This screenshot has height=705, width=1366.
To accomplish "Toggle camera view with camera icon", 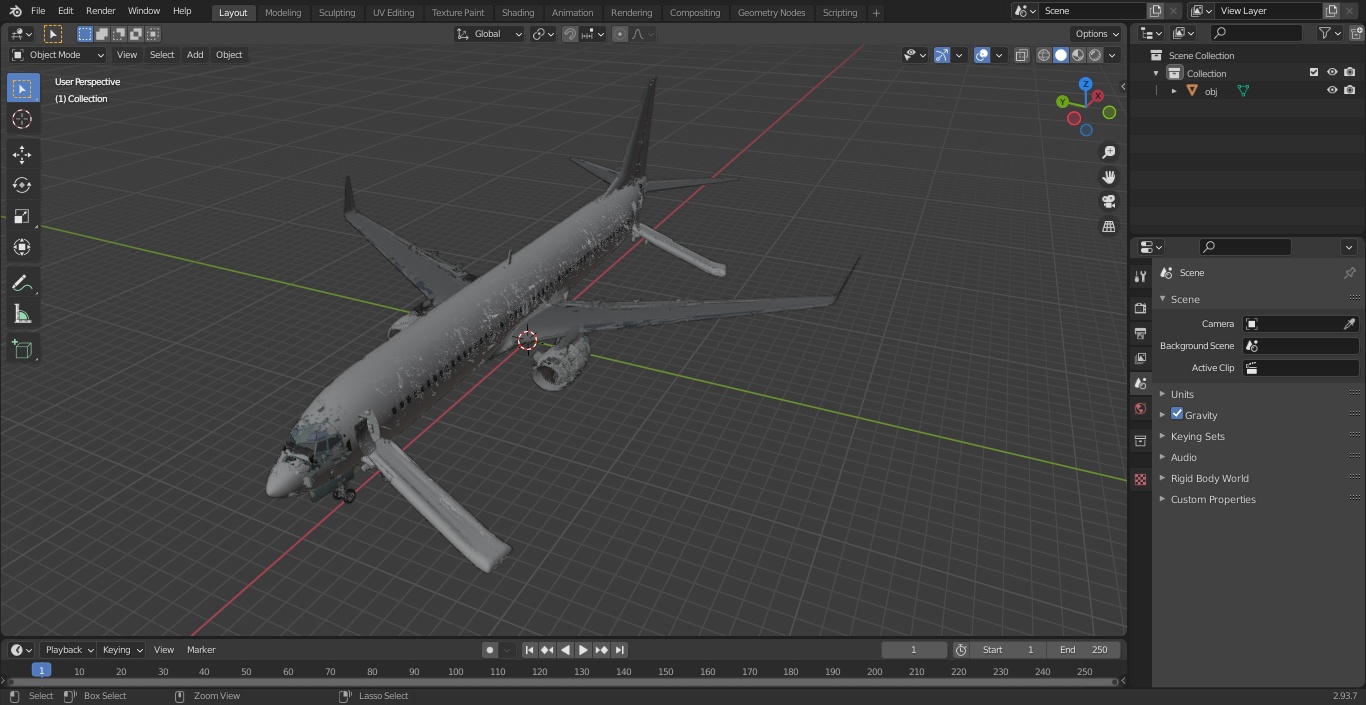I will 1108,202.
